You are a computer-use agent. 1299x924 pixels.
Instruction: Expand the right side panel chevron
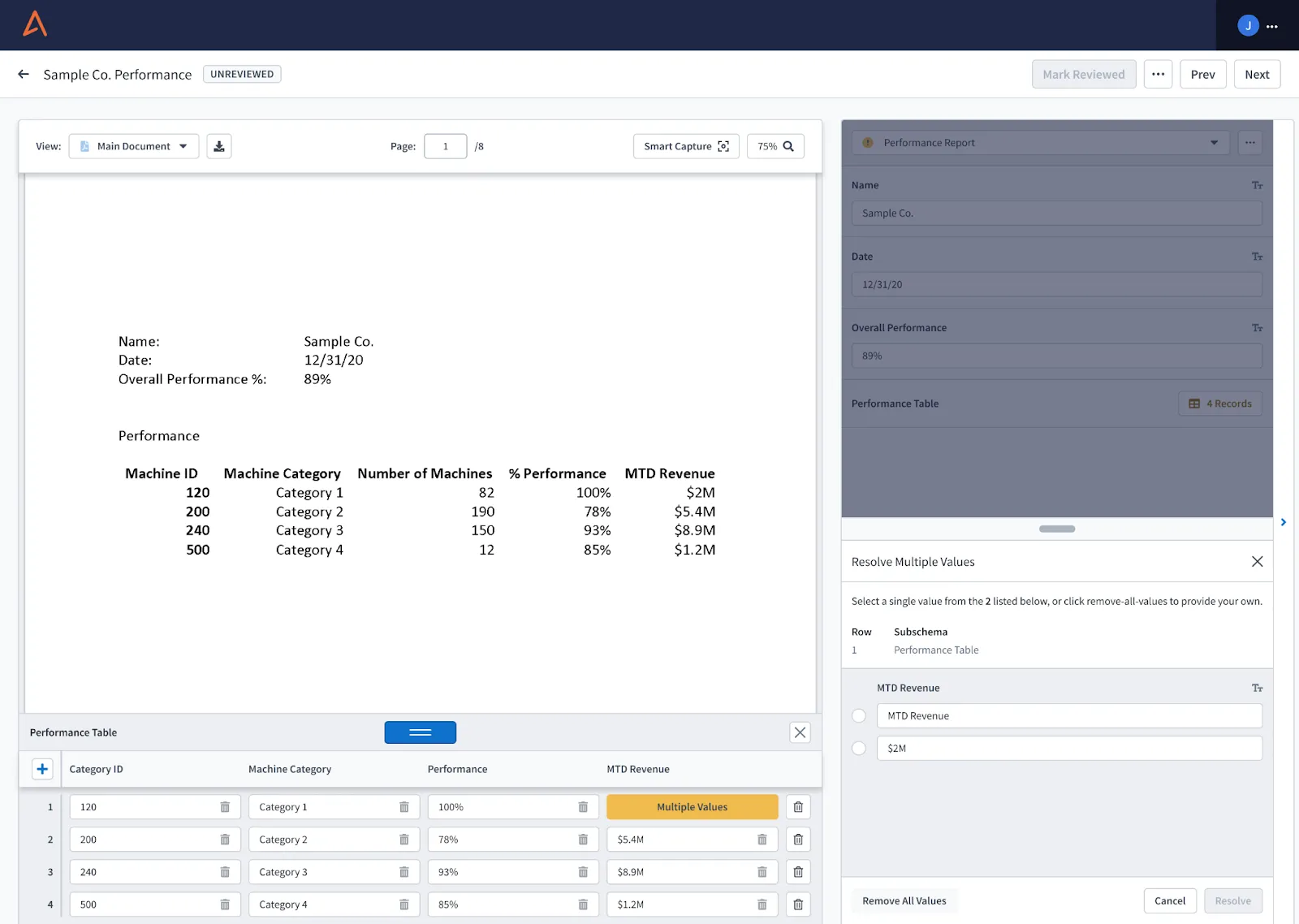[x=1284, y=522]
